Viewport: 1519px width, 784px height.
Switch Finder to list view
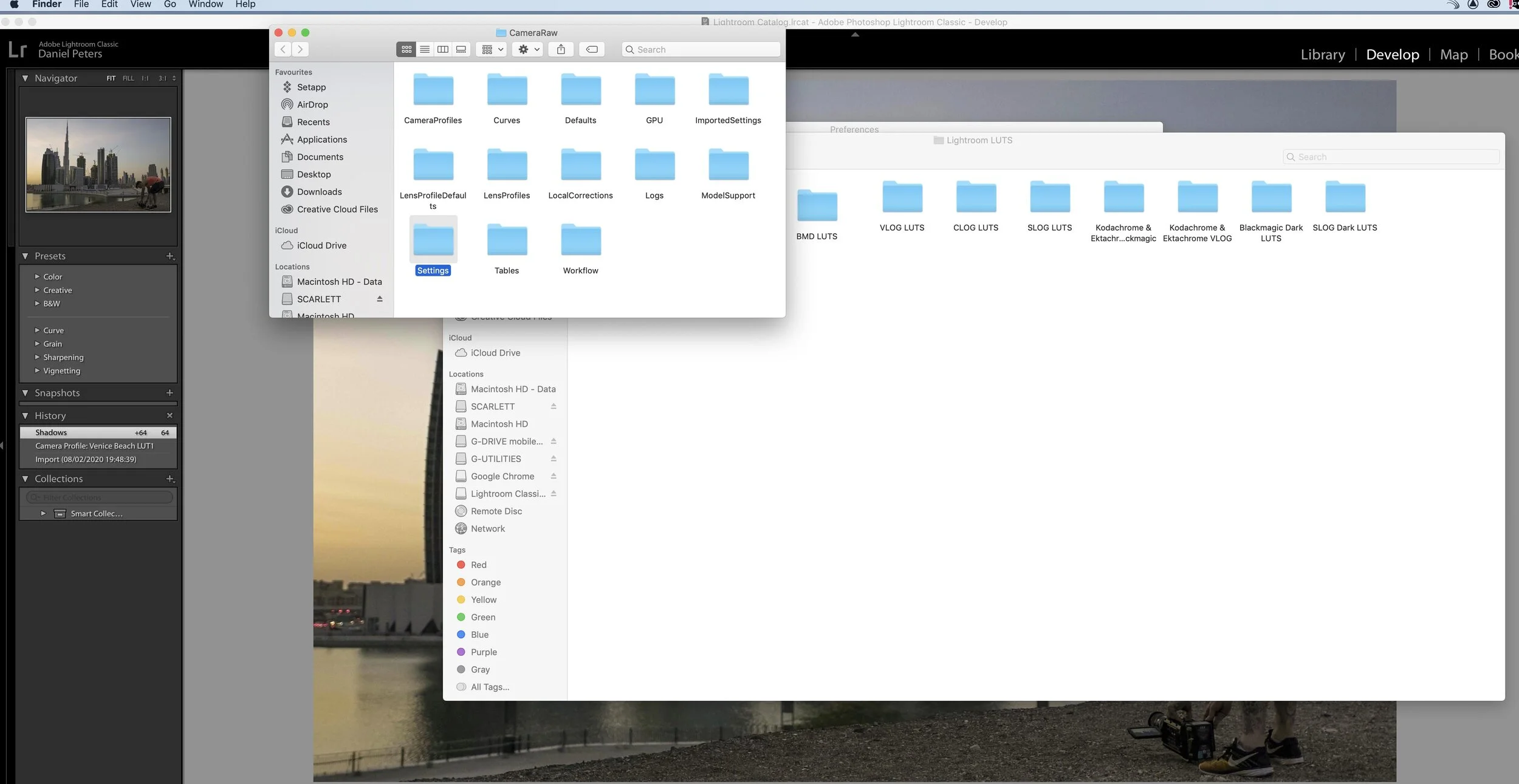(425, 50)
